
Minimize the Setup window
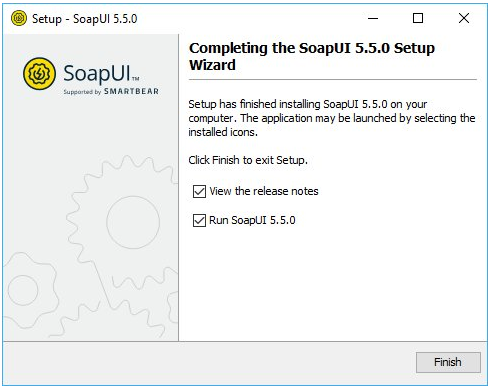(373, 18)
